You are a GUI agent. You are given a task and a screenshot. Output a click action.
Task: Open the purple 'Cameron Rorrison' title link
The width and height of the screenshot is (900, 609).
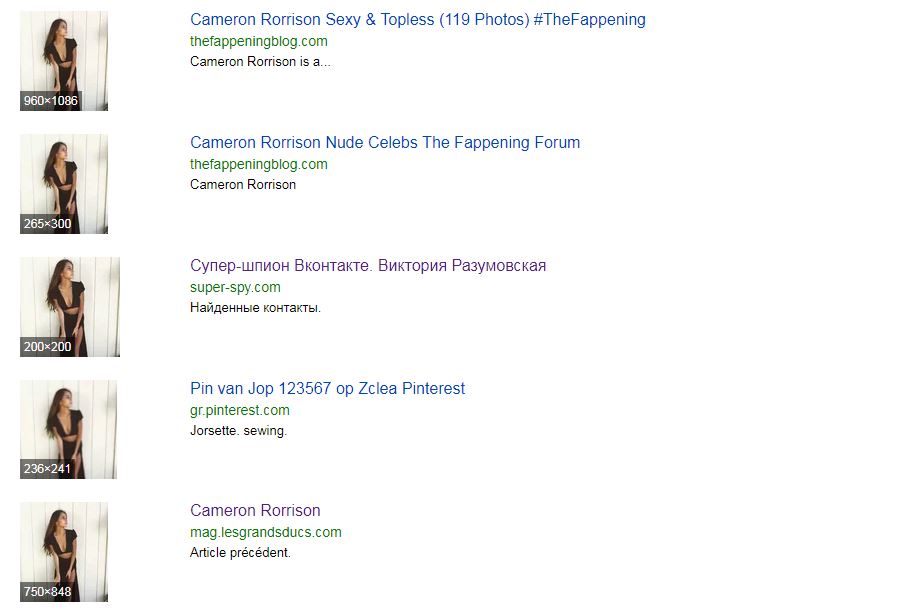(x=255, y=511)
